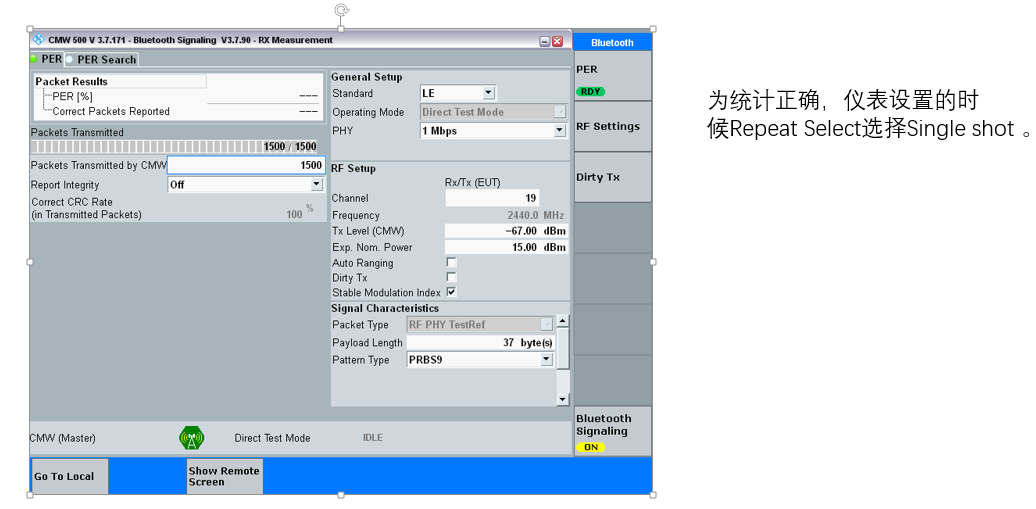The height and width of the screenshot is (509, 1036).
Task: Switch to the PER tab
Action: coord(46,59)
